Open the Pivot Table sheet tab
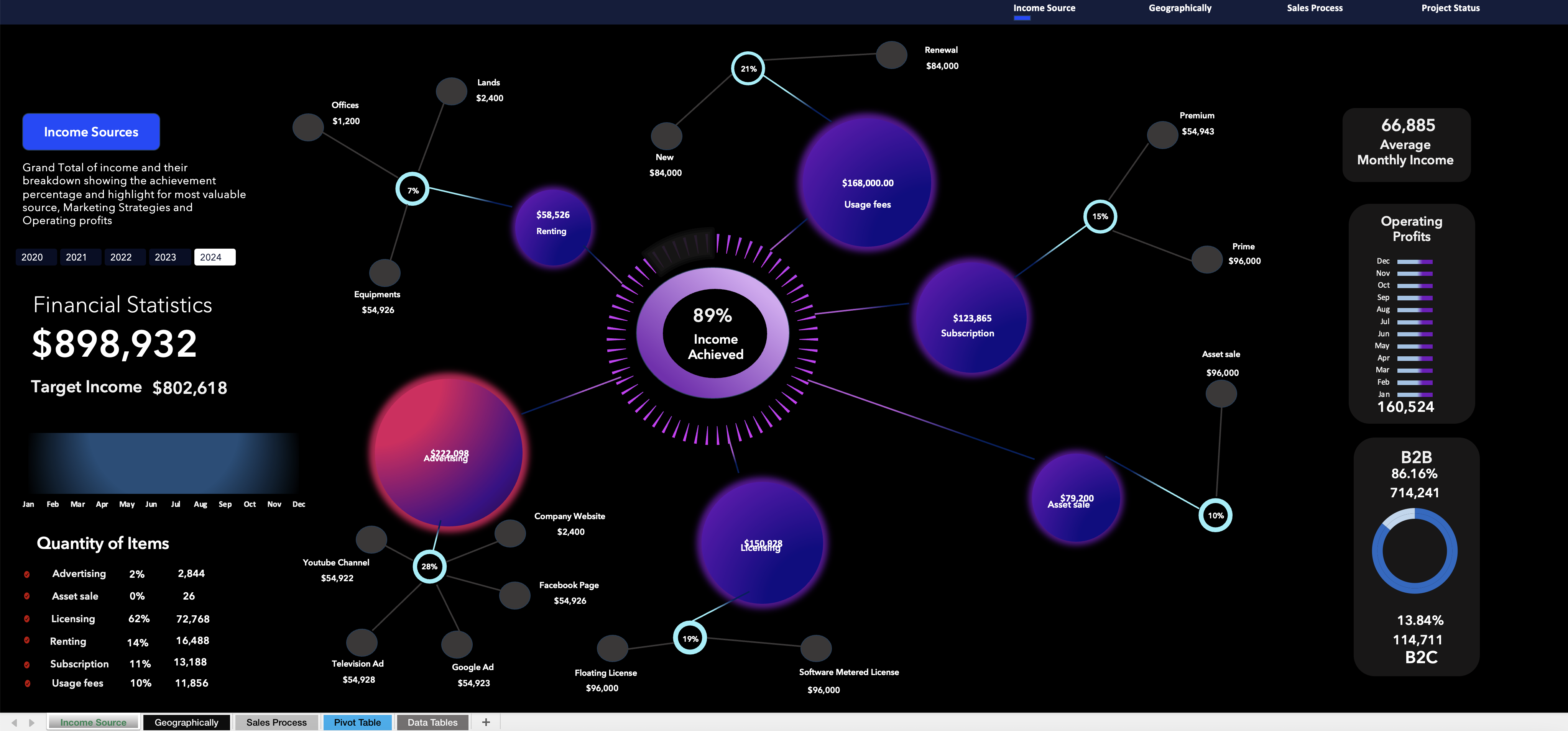Screen dimensions: 1568x731 [x=357, y=723]
